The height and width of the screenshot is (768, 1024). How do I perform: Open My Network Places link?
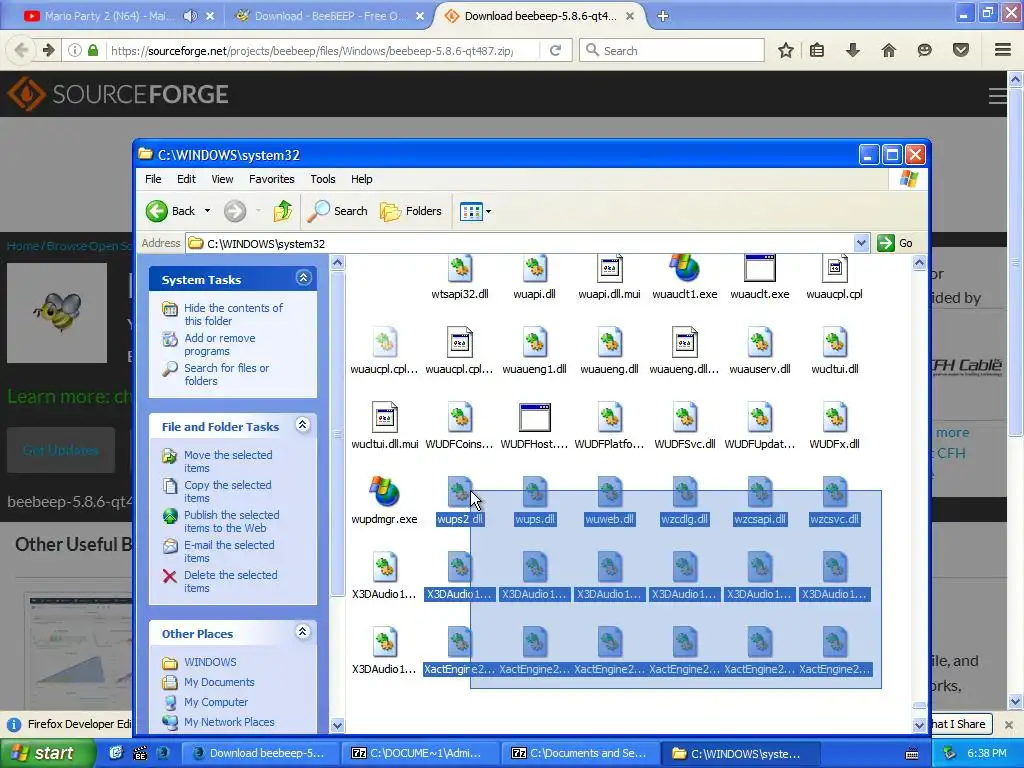tap(229, 722)
